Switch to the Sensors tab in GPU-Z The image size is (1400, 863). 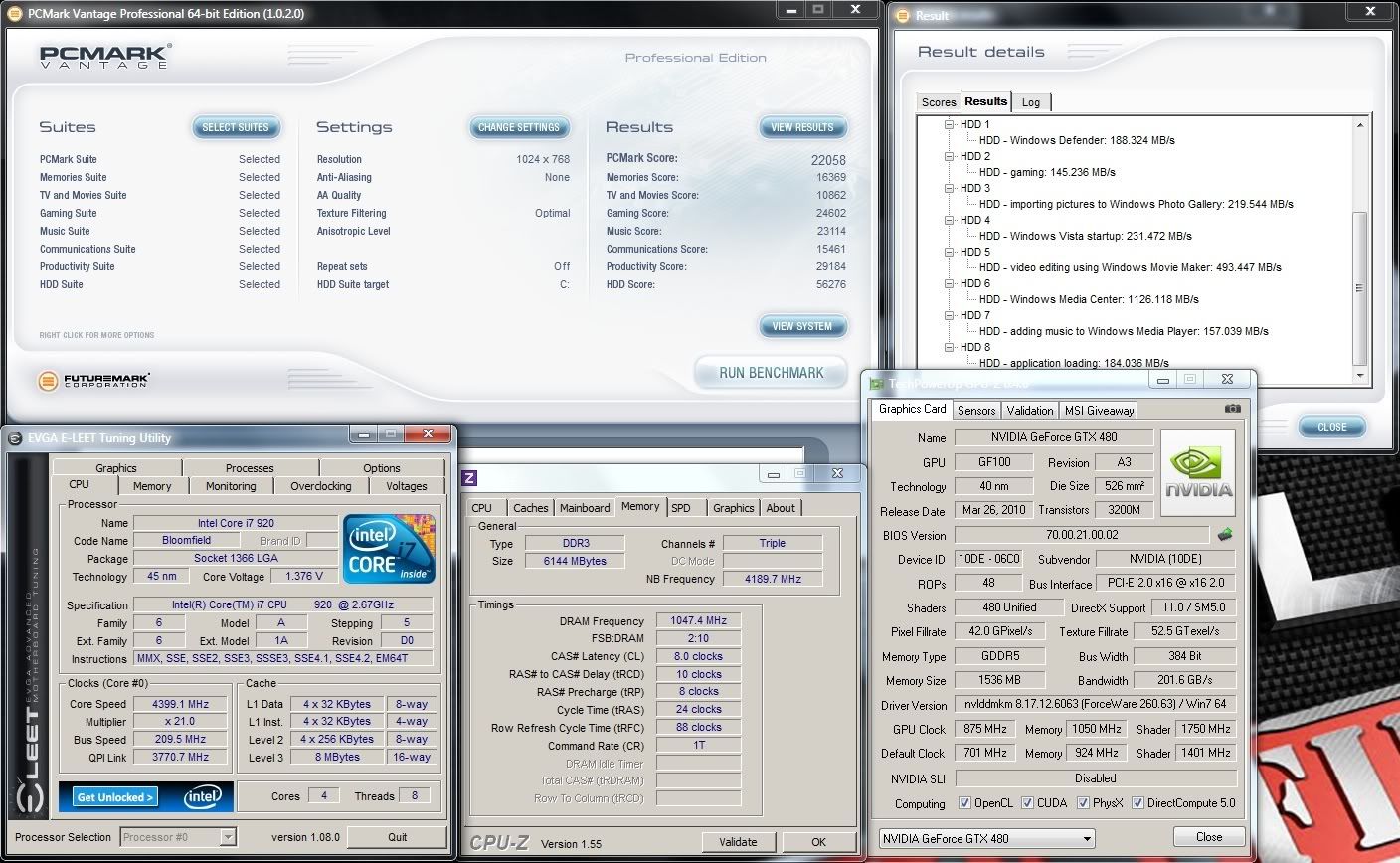(x=975, y=410)
